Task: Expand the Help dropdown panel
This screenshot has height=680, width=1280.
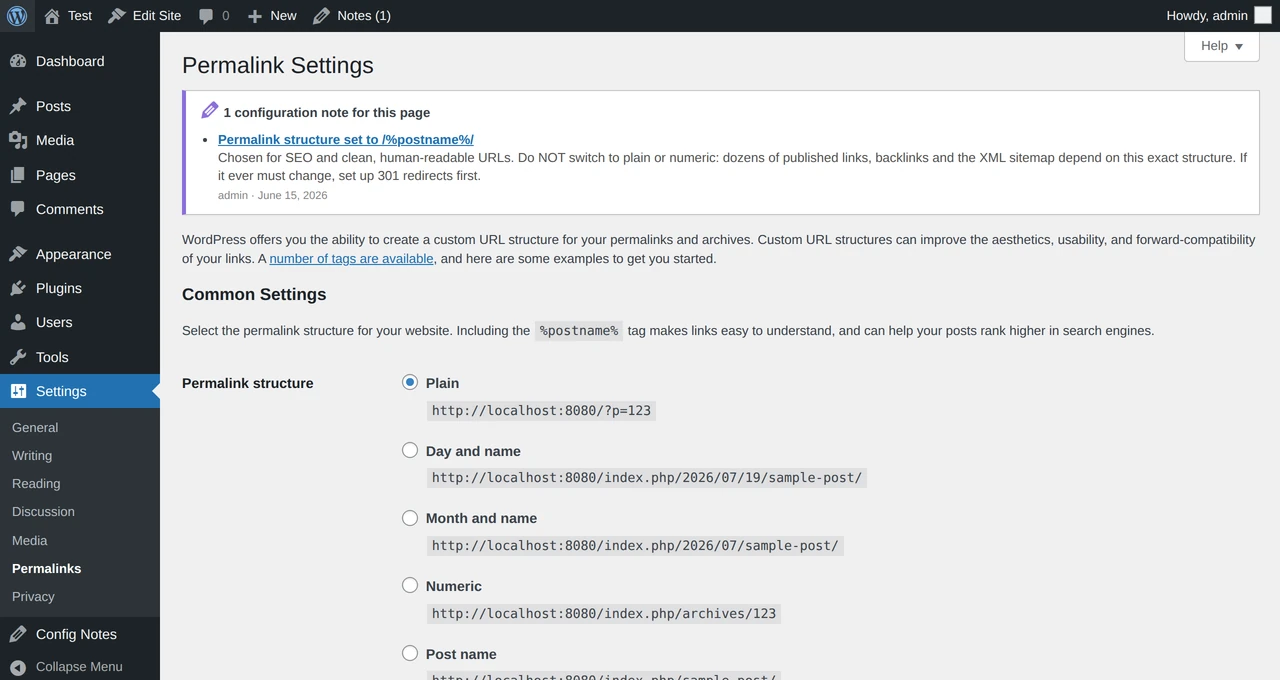Action: [1222, 46]
